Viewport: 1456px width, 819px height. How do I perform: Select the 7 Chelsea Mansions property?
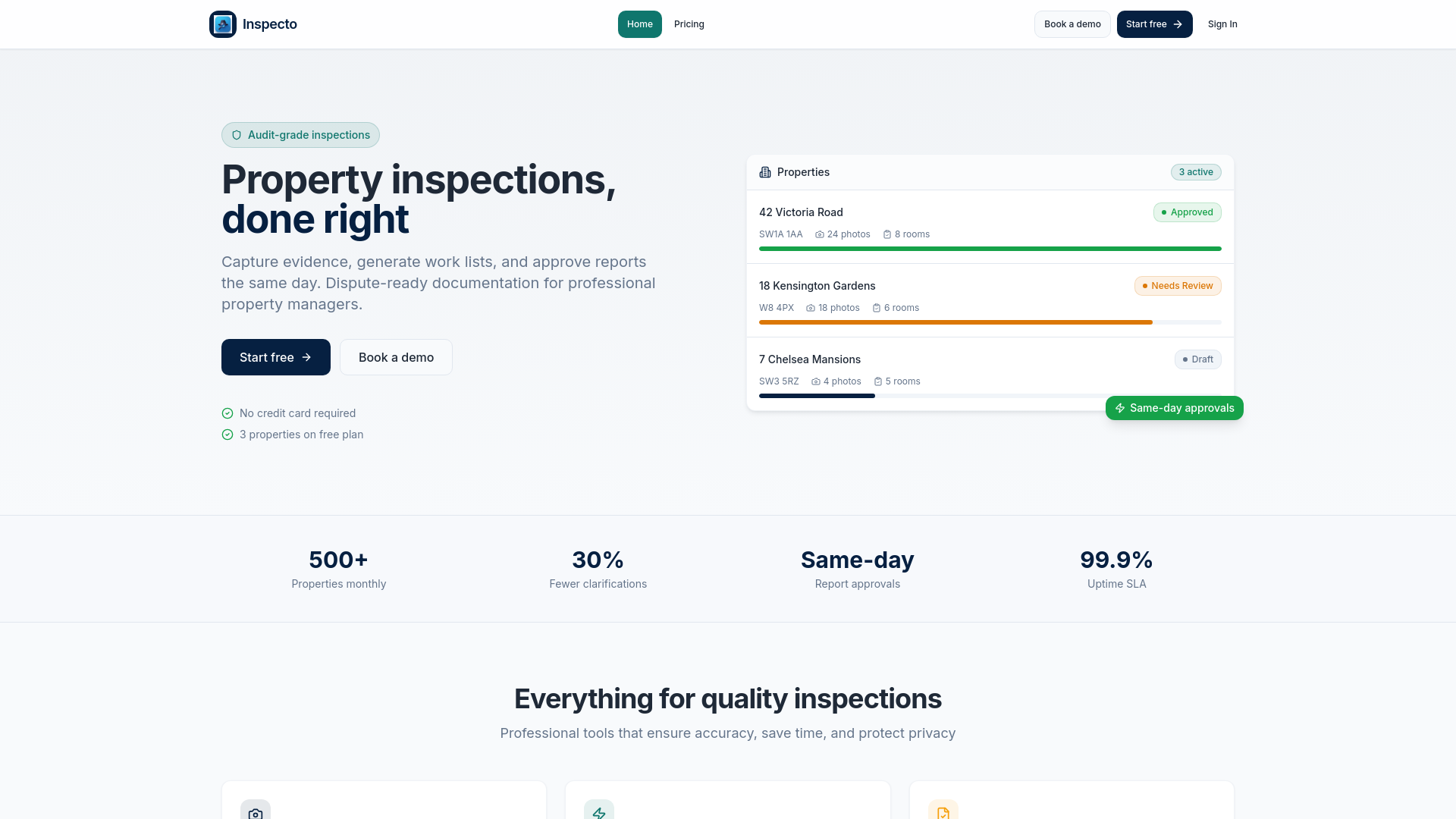tap(990, 374)
